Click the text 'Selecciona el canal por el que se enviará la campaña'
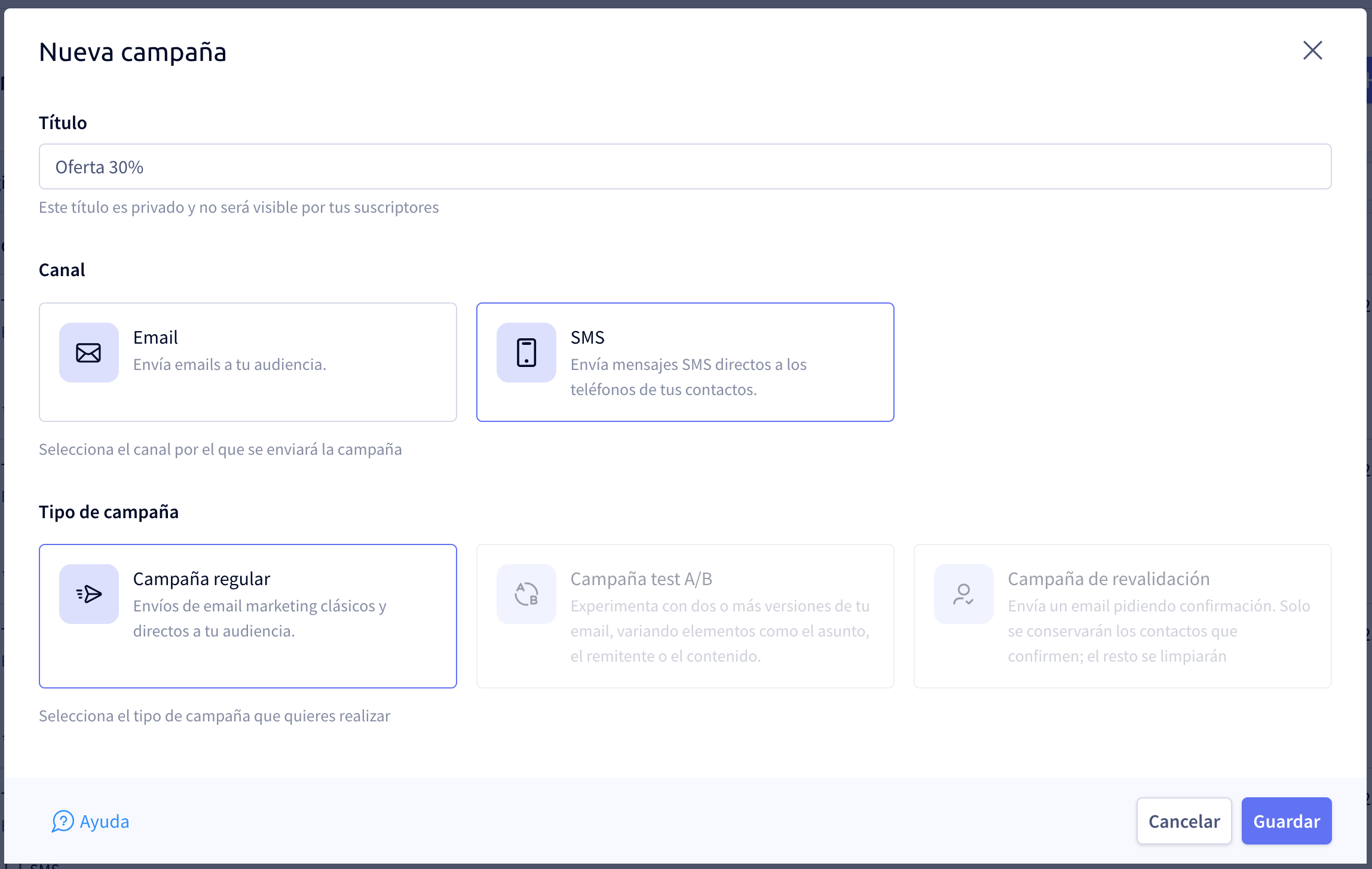Viewport: 1372px width, 869px height. 220,449
